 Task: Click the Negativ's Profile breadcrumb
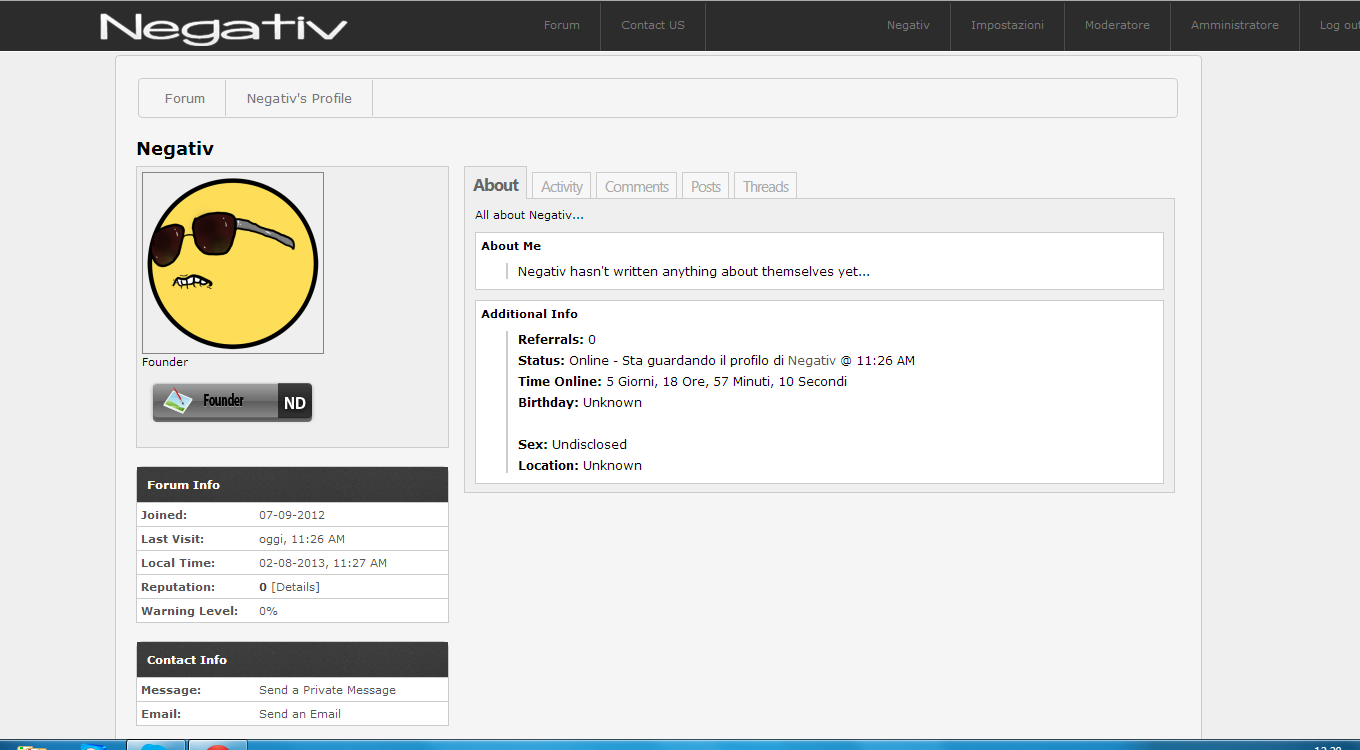click(x=299, y=99)
